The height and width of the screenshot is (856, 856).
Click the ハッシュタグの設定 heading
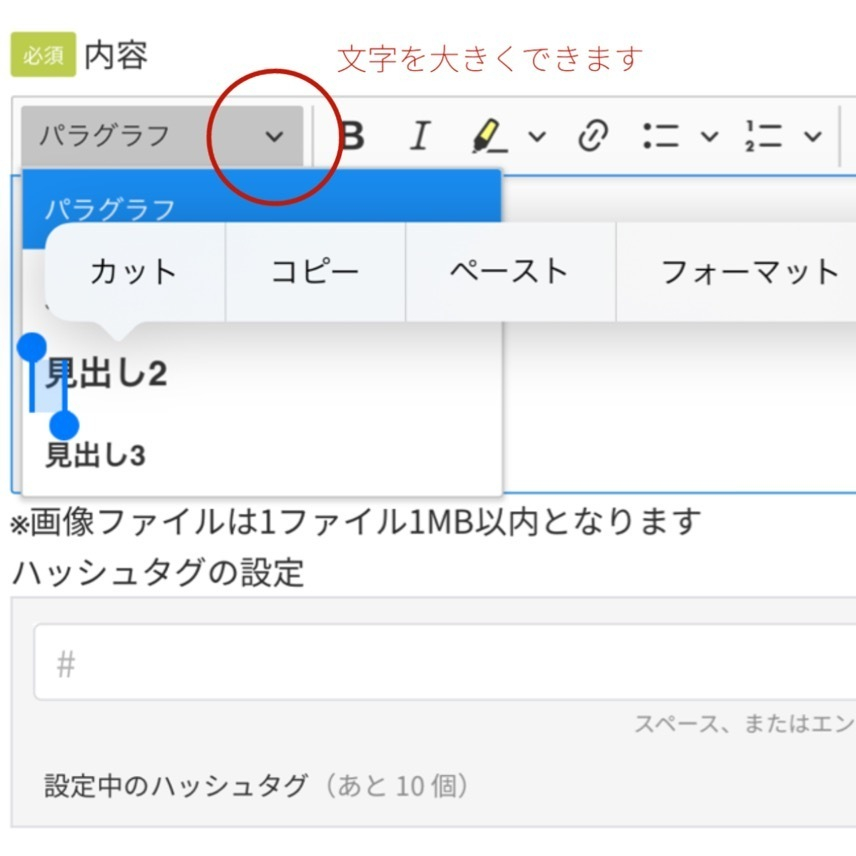tap(158, 572)
